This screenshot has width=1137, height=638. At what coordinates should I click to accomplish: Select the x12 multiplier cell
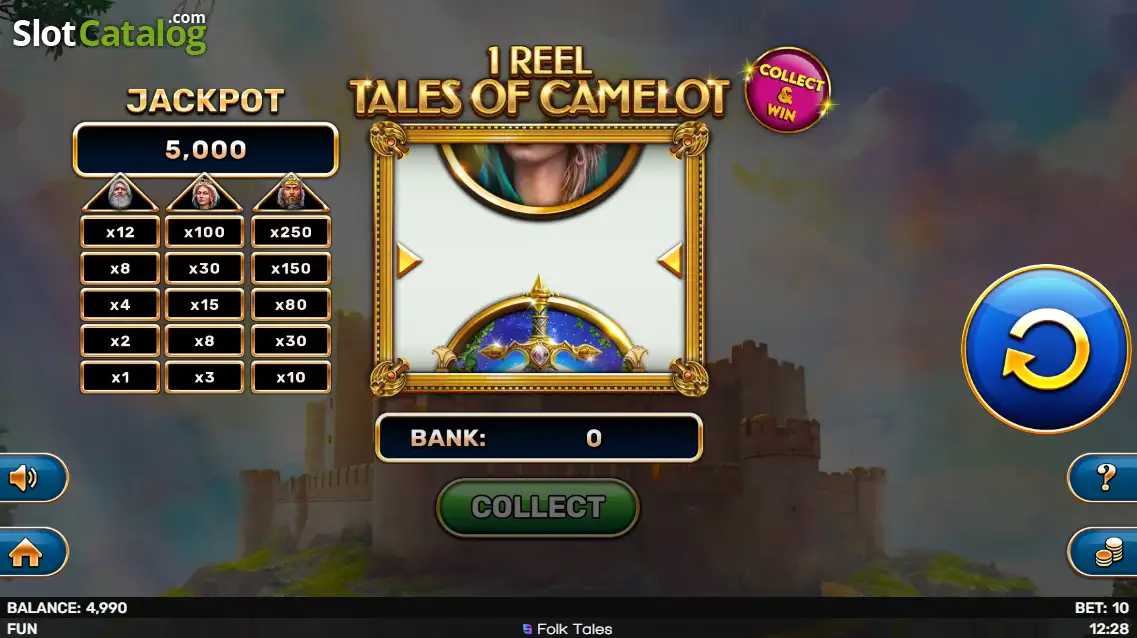[120, 232]
